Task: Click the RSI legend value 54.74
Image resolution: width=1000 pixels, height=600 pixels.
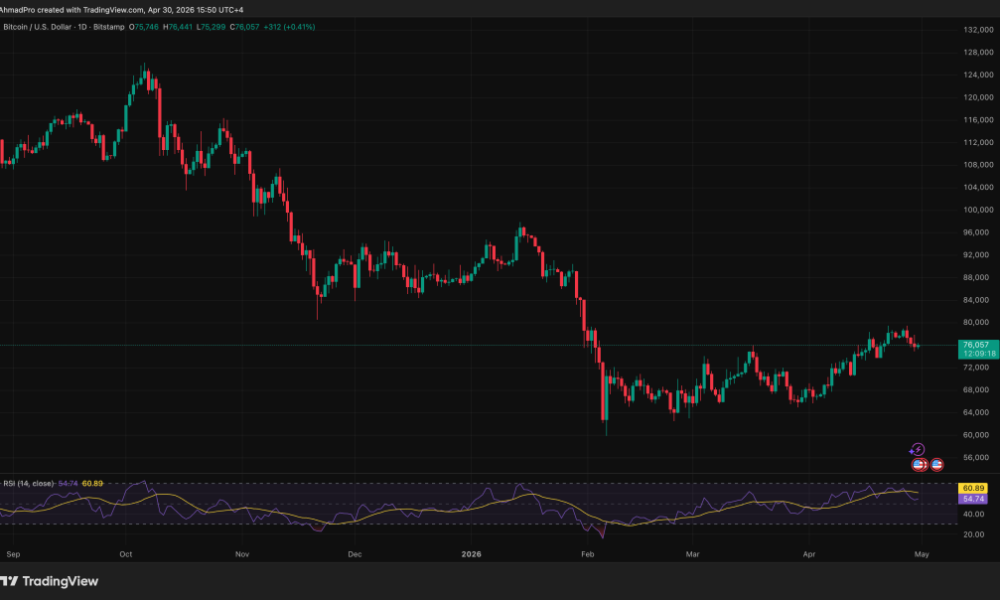Action: pyautogui.click(x=68, y=483)
